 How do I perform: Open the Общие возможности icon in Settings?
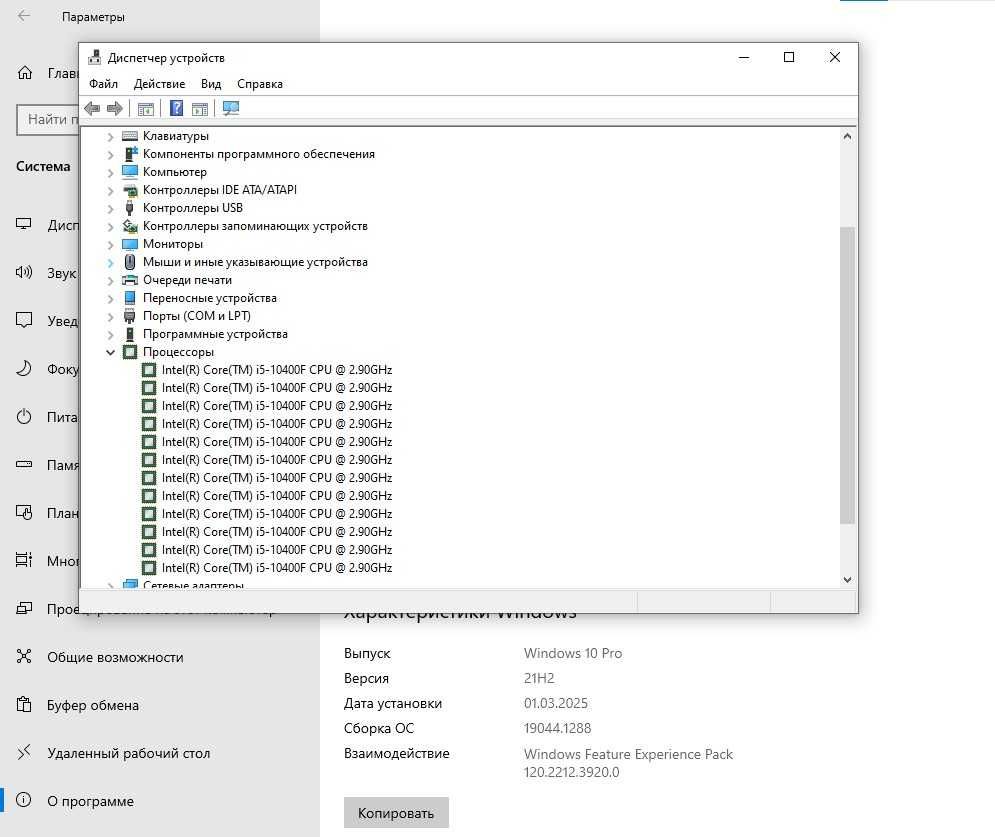click(x=24, y=656)
